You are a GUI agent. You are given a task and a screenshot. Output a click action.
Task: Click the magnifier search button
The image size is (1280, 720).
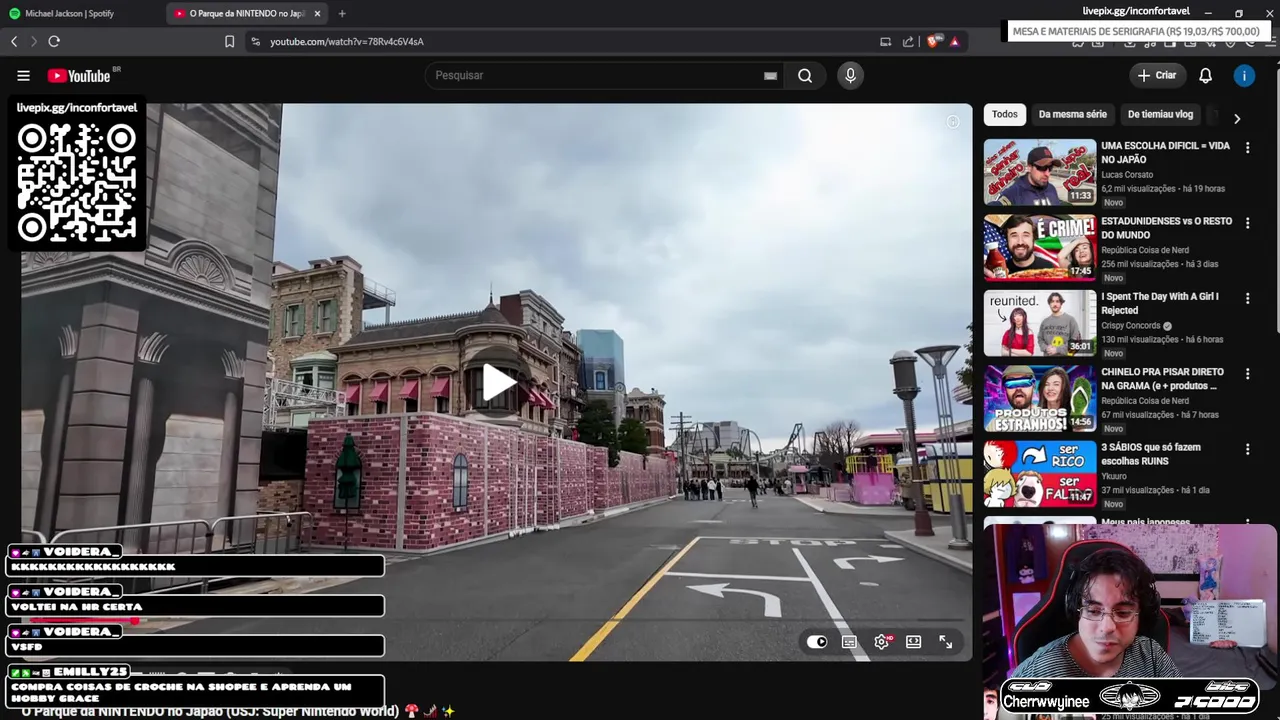click(x=805, y=75)
